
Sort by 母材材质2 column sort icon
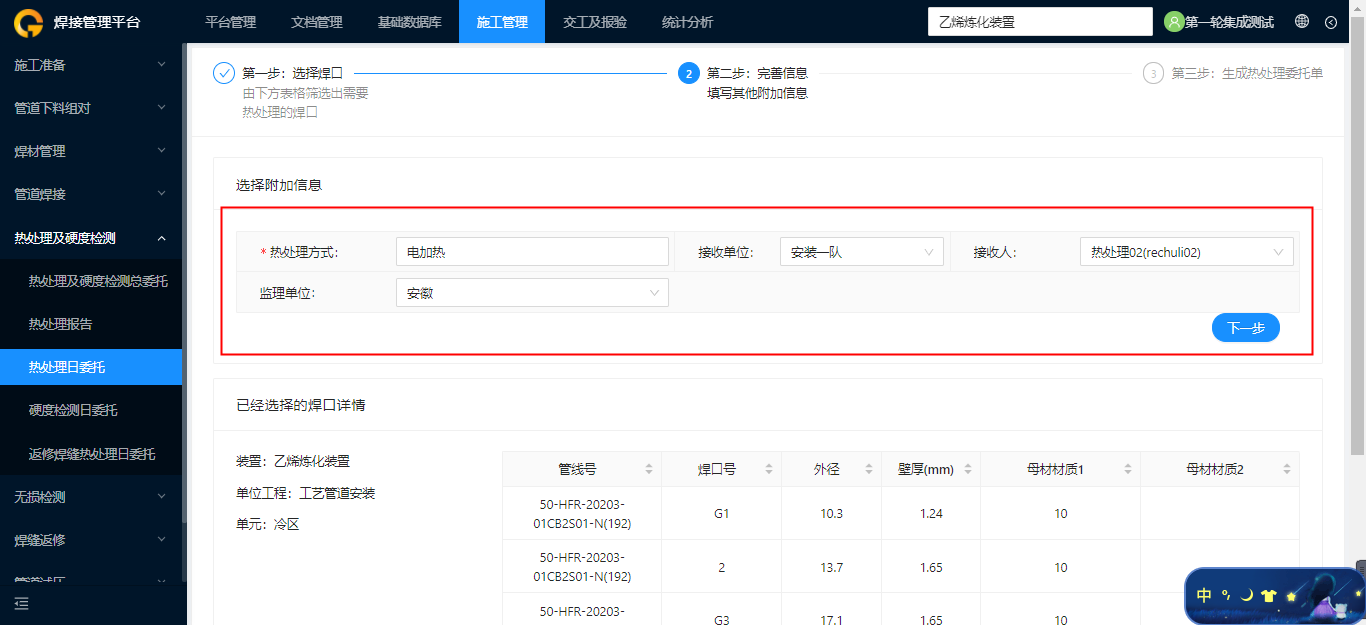point(1288,469)
